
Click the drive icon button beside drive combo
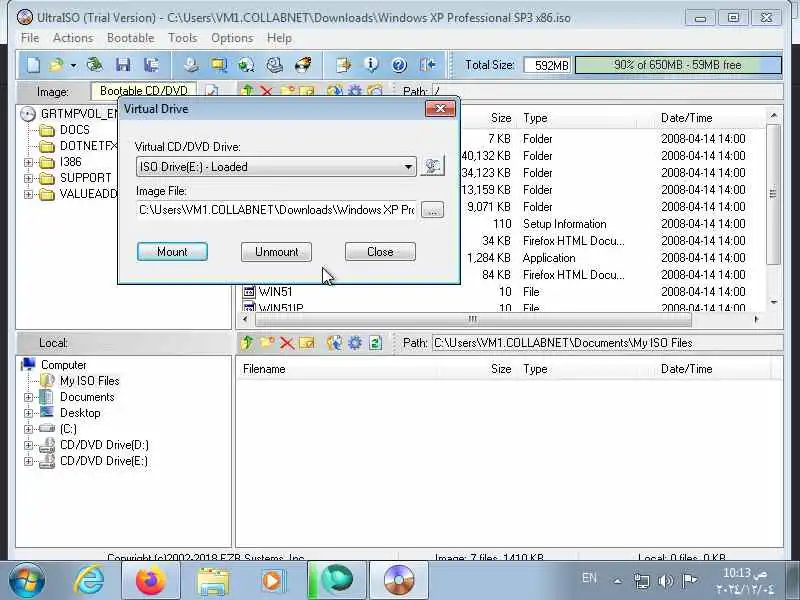click(x=432, y=166)
